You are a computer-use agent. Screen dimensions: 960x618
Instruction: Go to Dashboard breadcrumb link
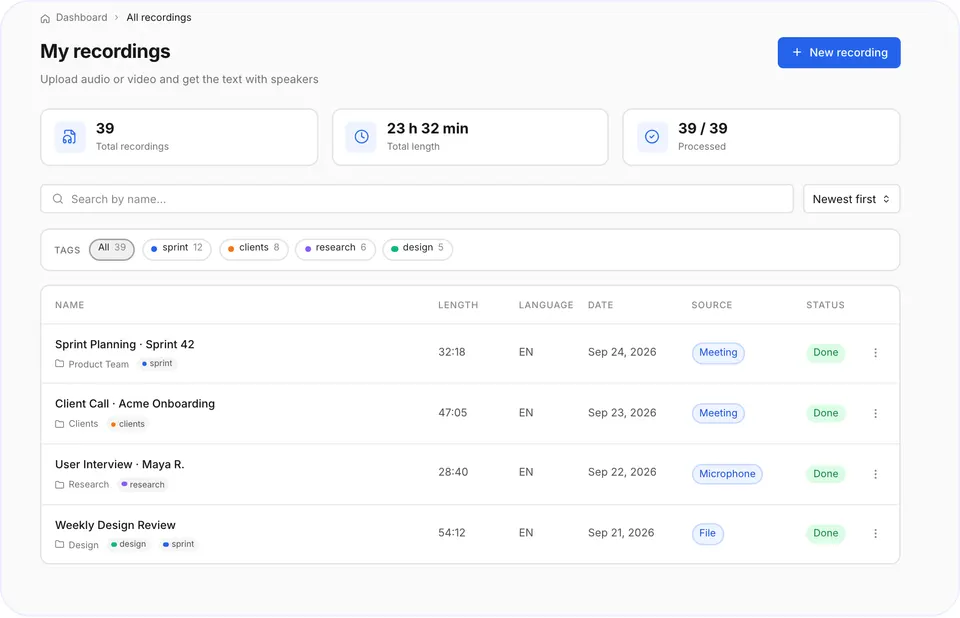click(81, 18)
